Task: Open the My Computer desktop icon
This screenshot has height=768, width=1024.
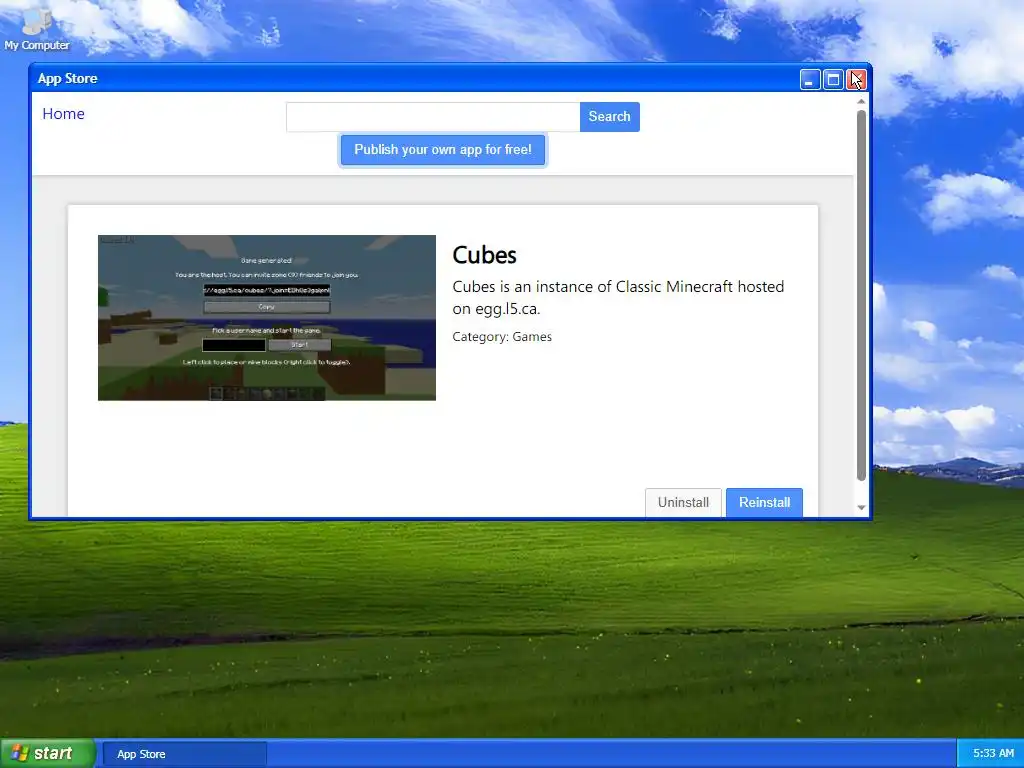Action: [36, 29]
